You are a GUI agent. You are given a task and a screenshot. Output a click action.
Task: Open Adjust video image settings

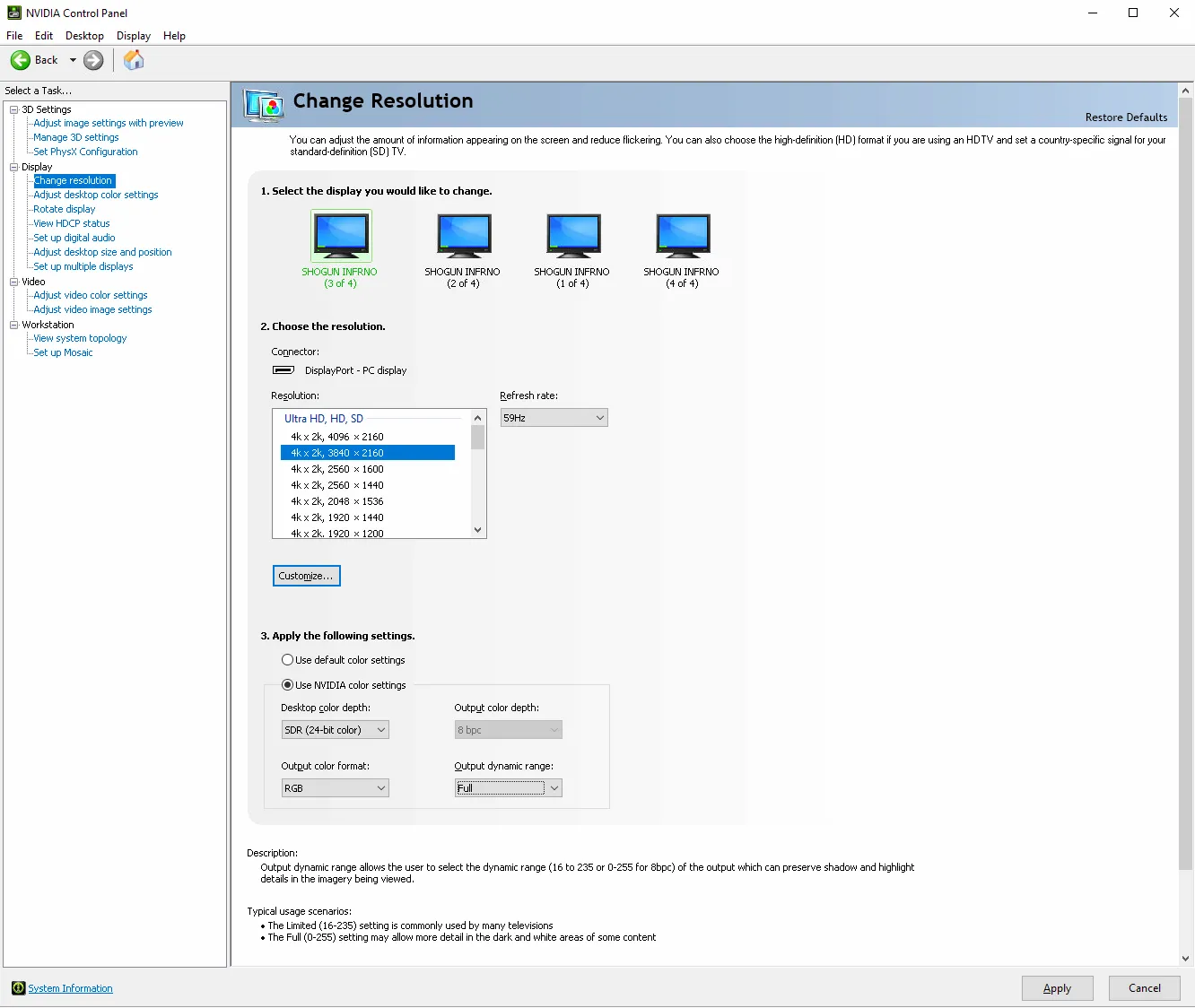pos(92,309)
